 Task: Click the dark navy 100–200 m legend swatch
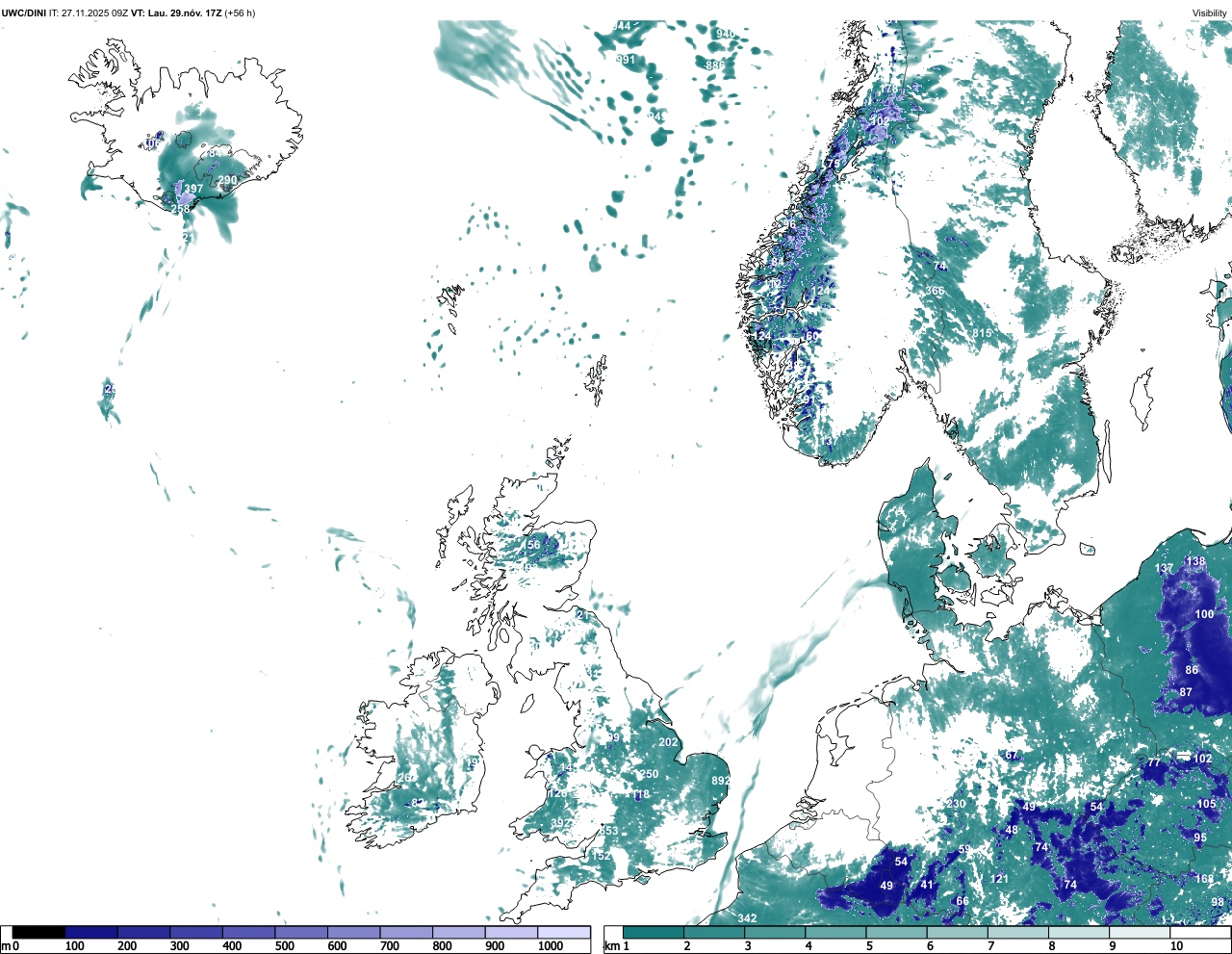tap(91, 932)
